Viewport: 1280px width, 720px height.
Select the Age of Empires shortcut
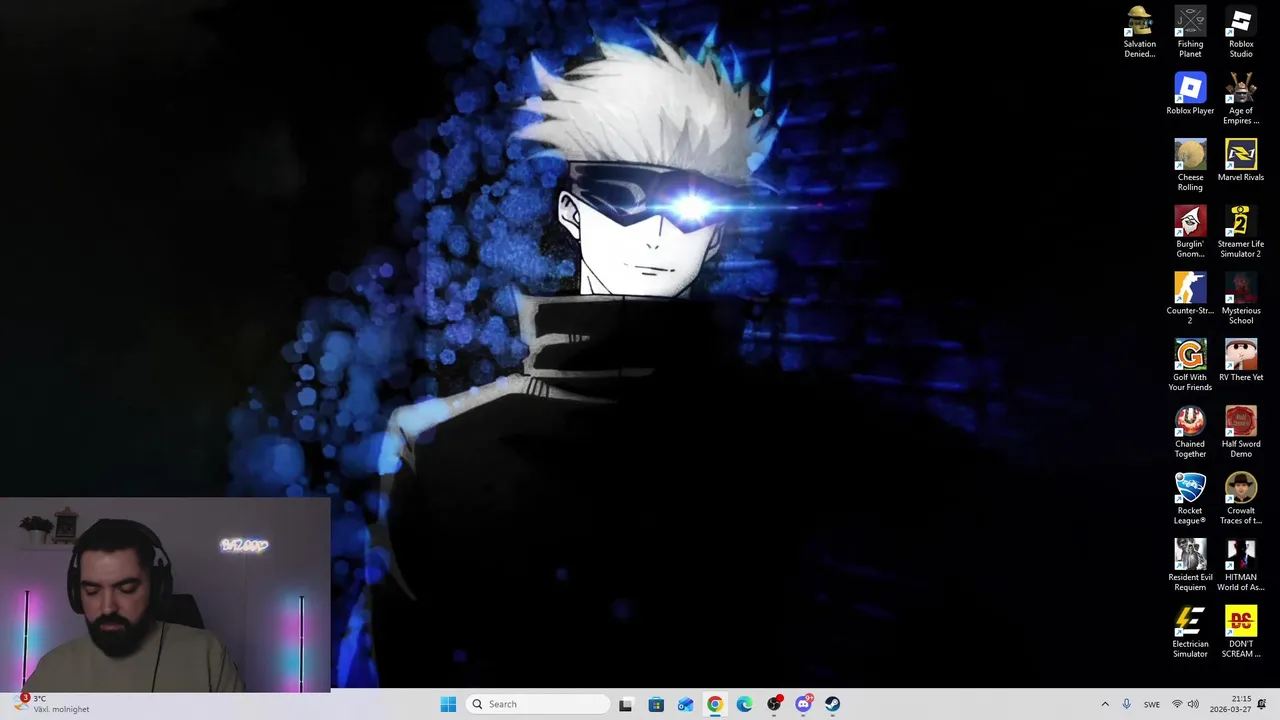(1241, 99)
